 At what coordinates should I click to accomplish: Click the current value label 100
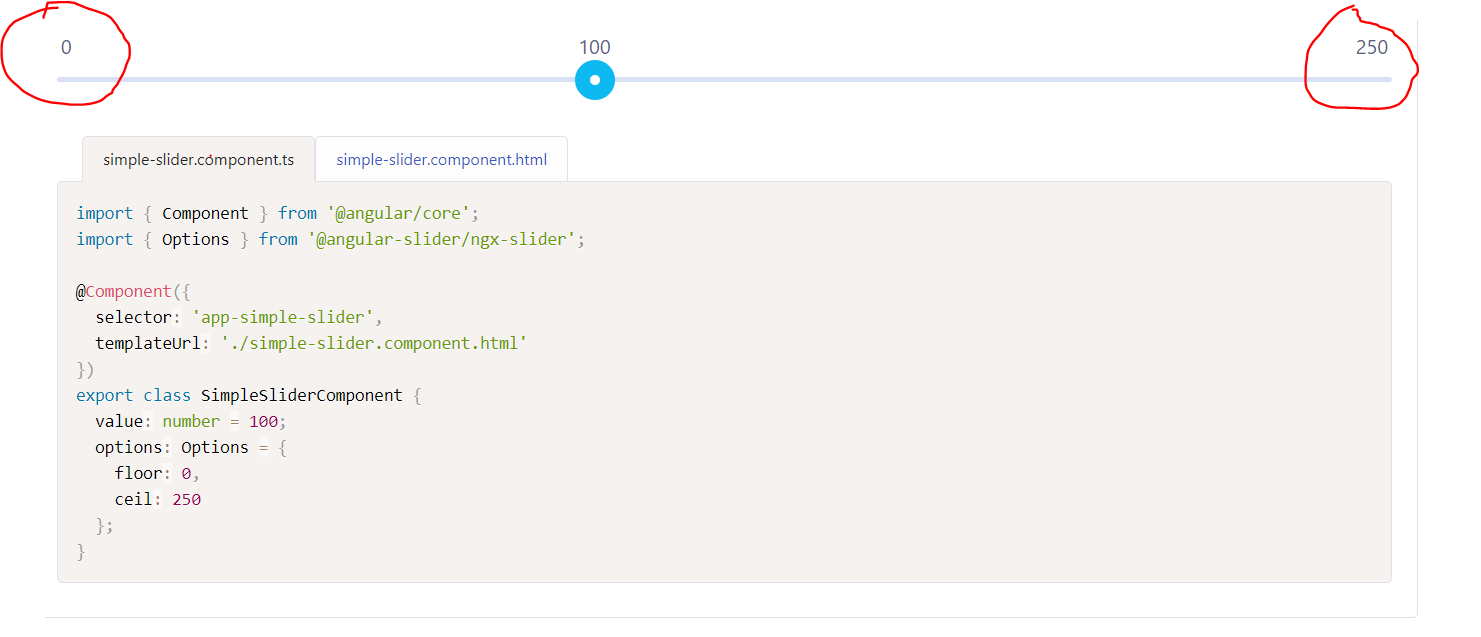[594, 46]
